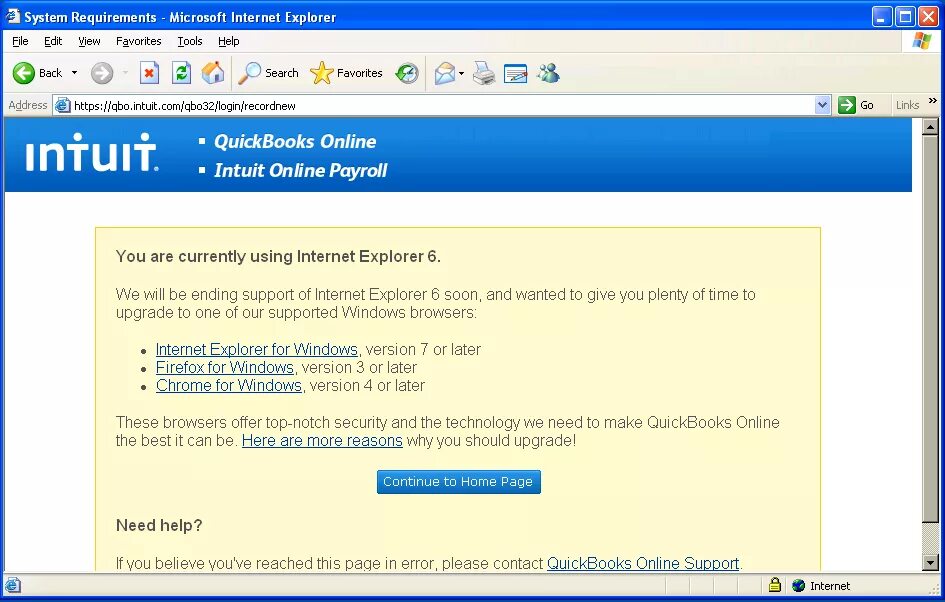945x602 pixels.
Task: Open the Back history dropdown arrow
Action: pyautogui.click(x=74, y=73)
